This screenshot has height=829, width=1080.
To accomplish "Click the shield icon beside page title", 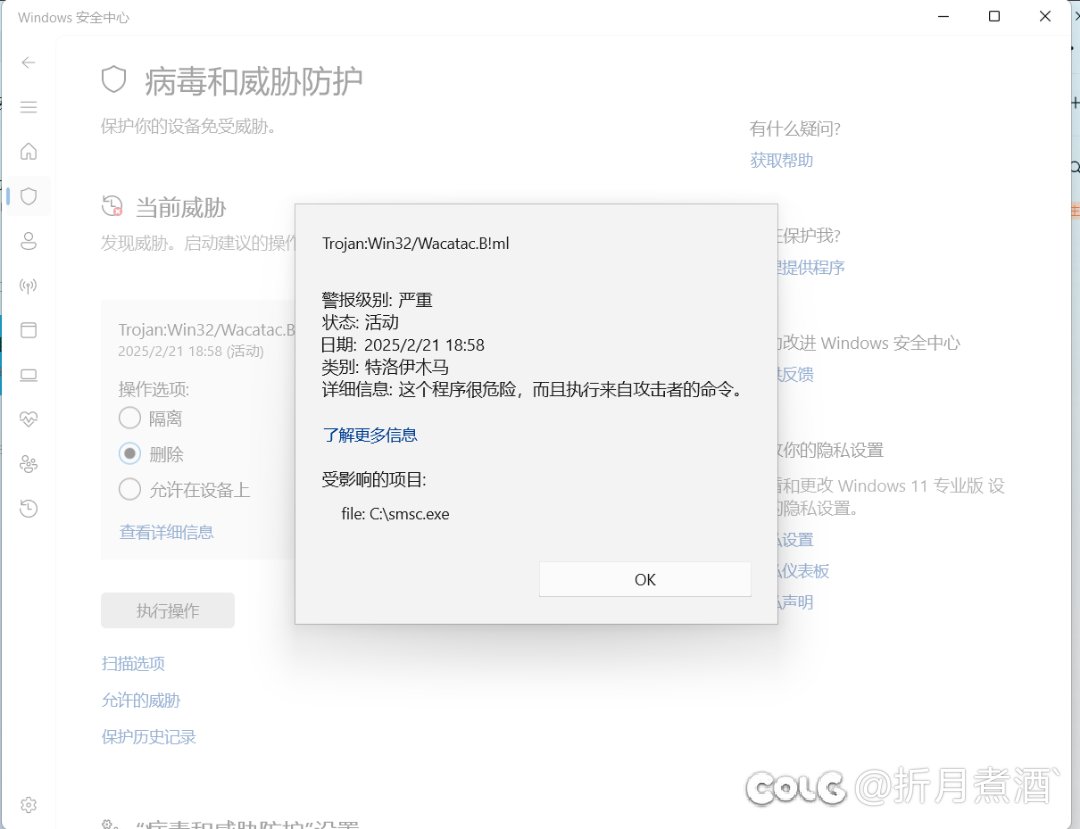I will pyautogui.click(x=114, y=80).
